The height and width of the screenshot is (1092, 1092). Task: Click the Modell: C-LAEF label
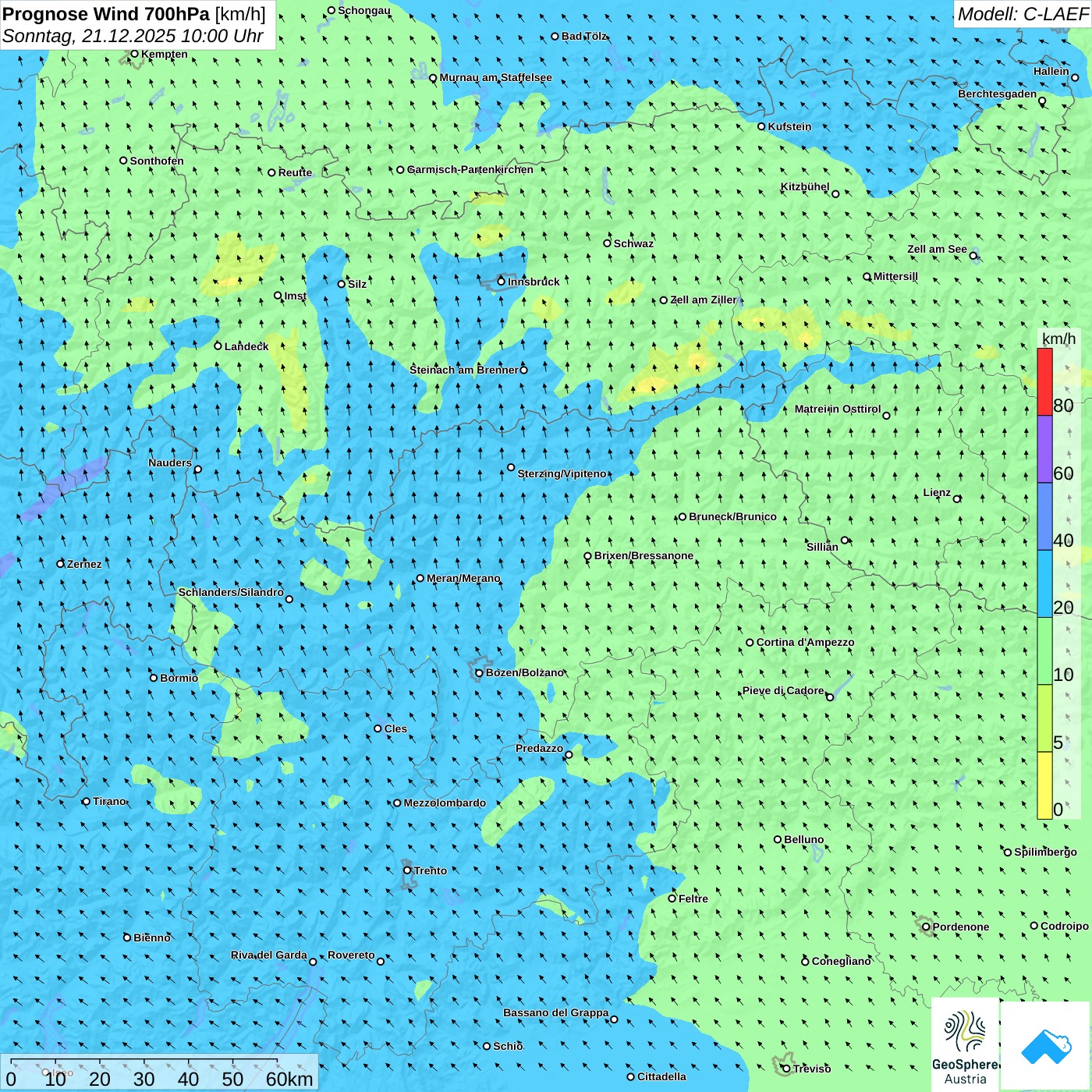click(1022, 14)
